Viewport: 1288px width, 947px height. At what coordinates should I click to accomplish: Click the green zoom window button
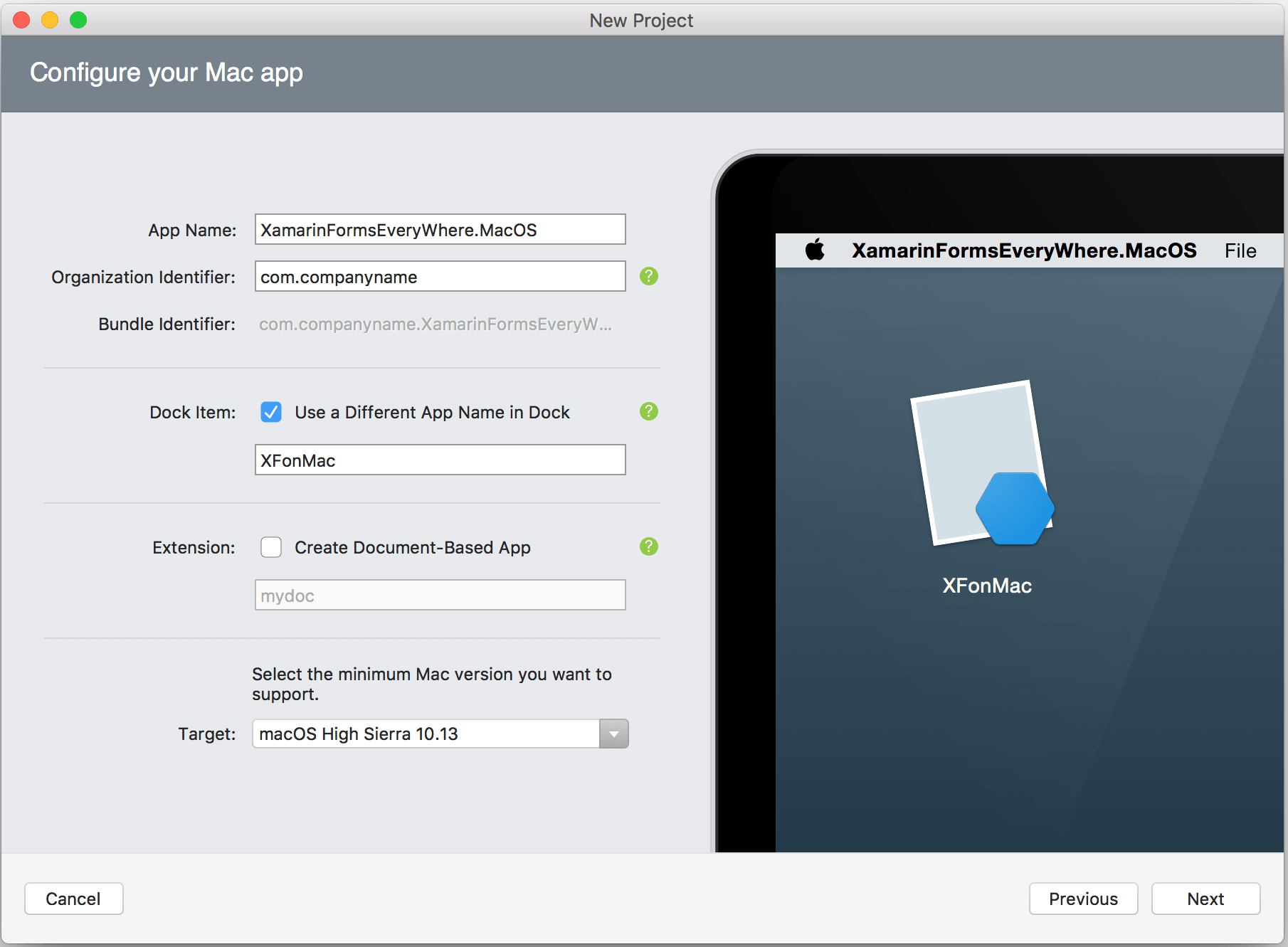pyautogui.click(x=78, y=20)
